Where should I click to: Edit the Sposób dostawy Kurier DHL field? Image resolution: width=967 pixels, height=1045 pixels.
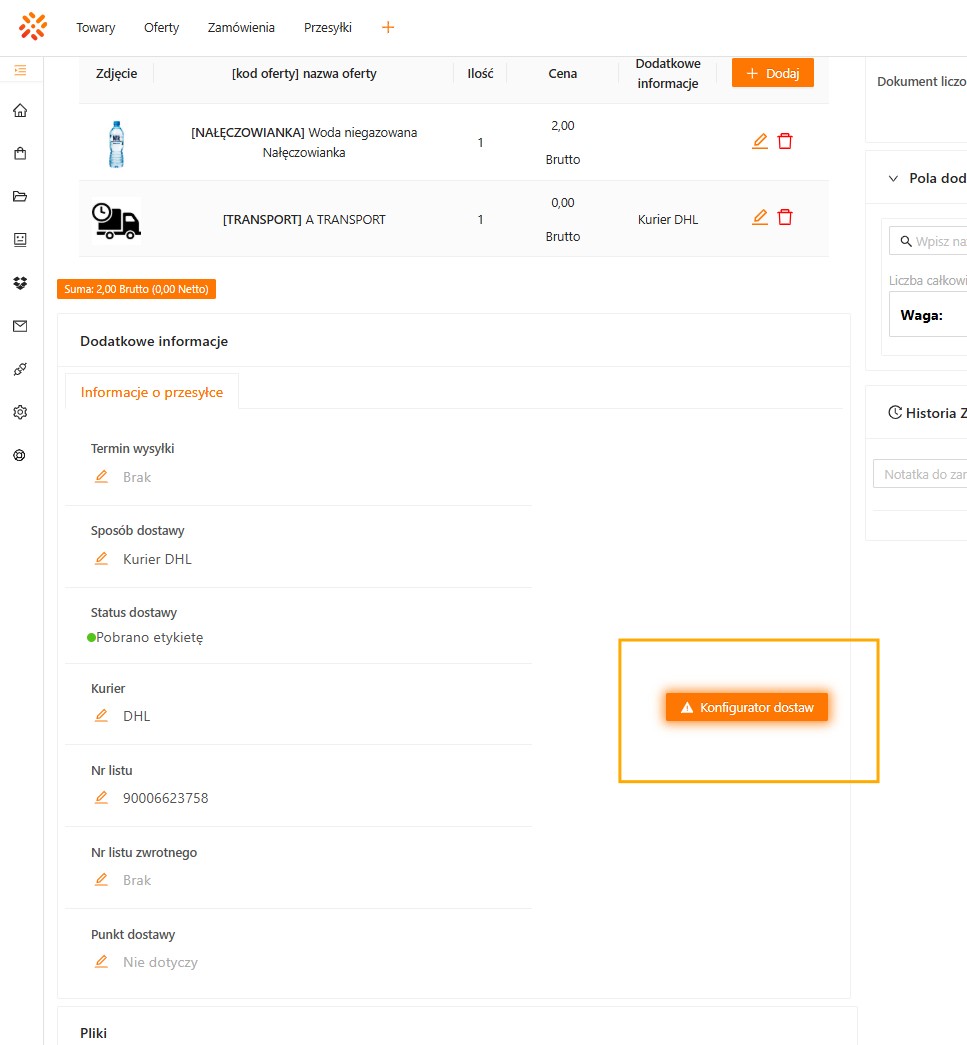tap(101, 559)
